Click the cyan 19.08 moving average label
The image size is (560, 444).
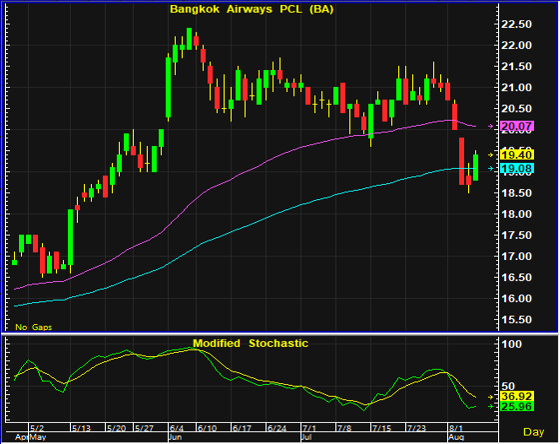(517, 169)
